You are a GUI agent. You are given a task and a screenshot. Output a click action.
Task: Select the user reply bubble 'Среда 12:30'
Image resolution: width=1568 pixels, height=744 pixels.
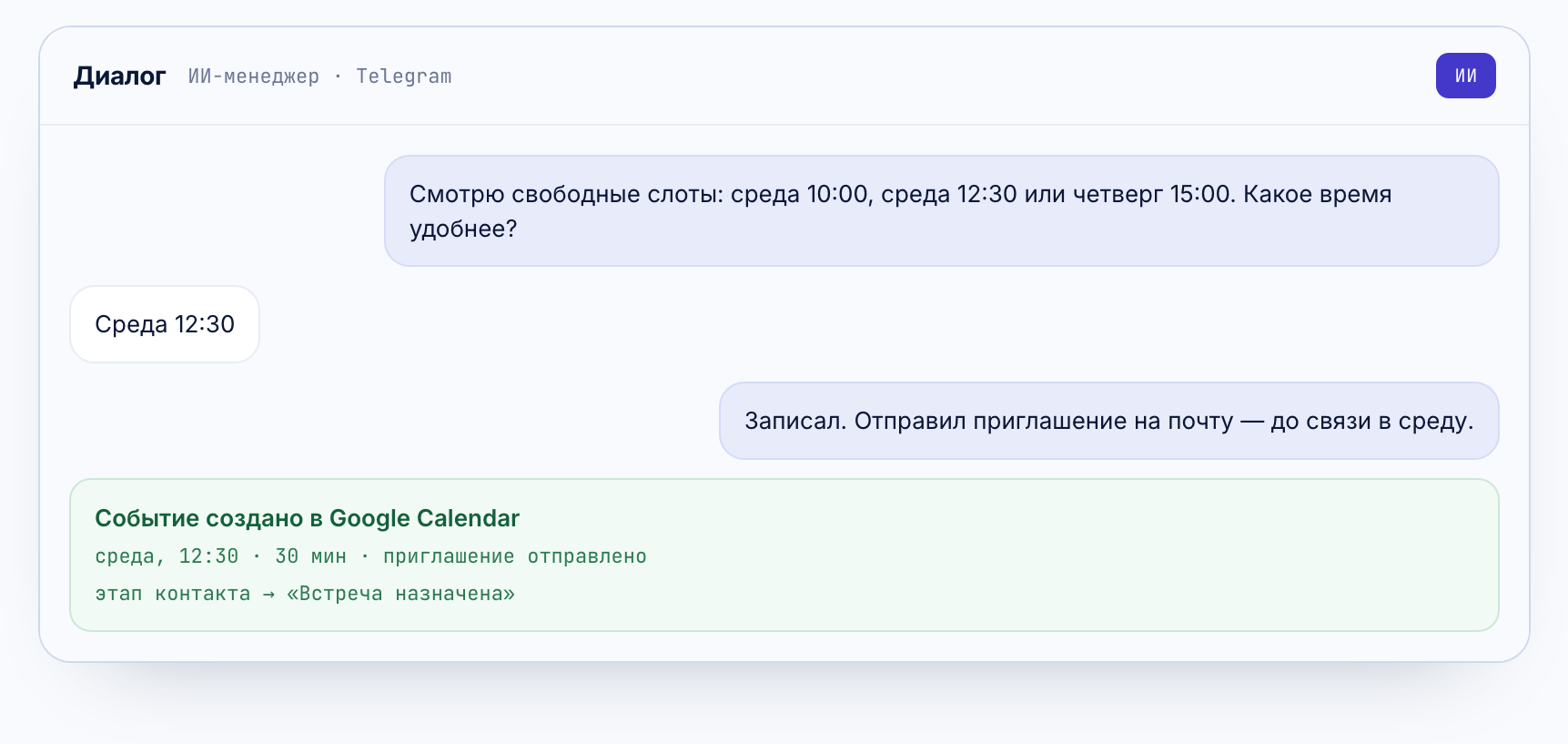point(165,324)
